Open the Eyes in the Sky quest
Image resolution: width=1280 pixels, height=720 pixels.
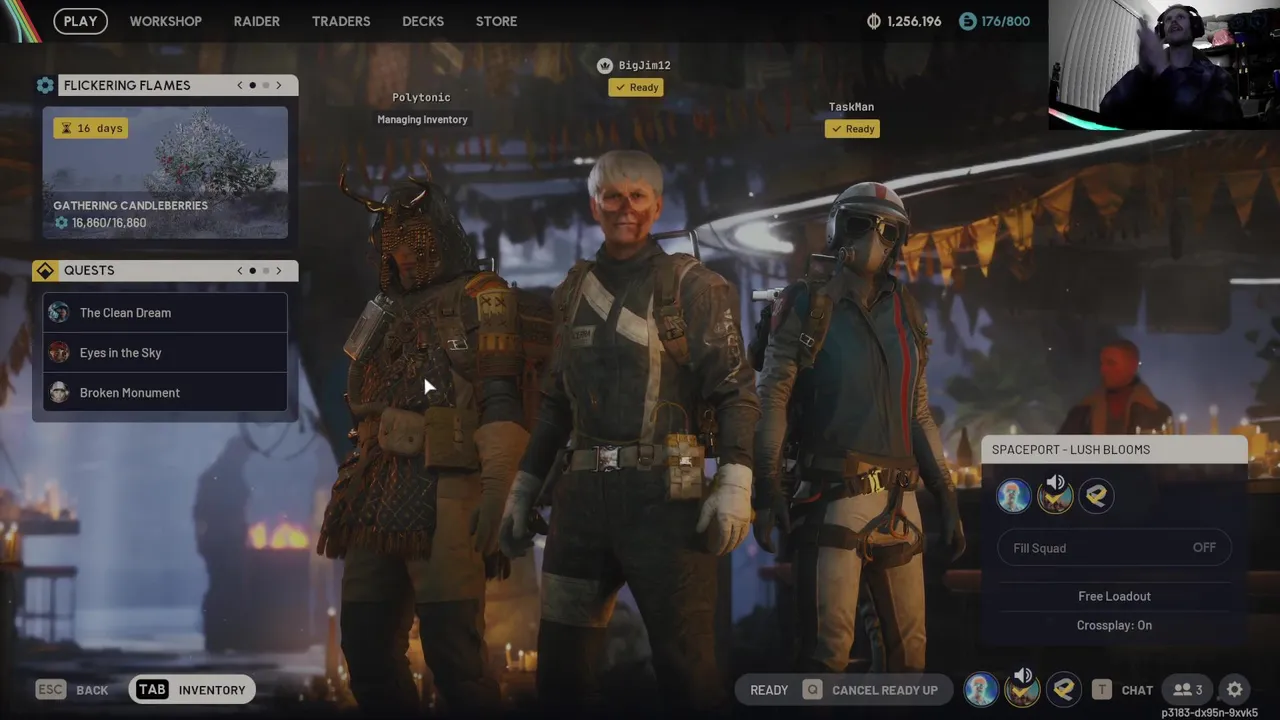coord(165,352)
